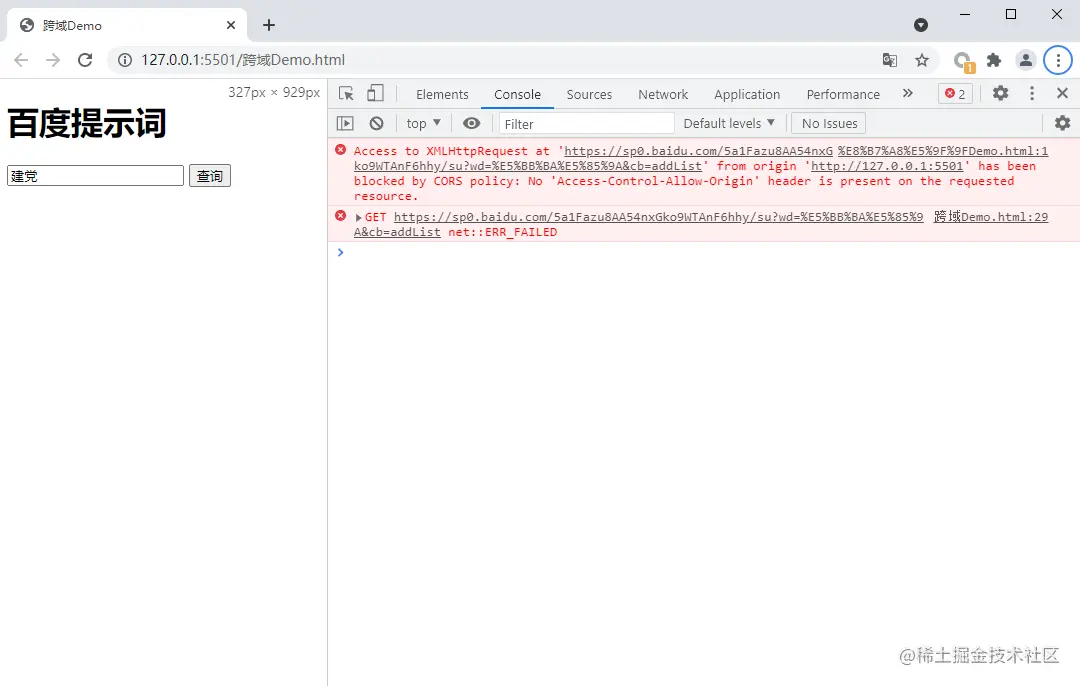Open the http://127.0.0.1:5501 origin link

(x=887, y=166)
